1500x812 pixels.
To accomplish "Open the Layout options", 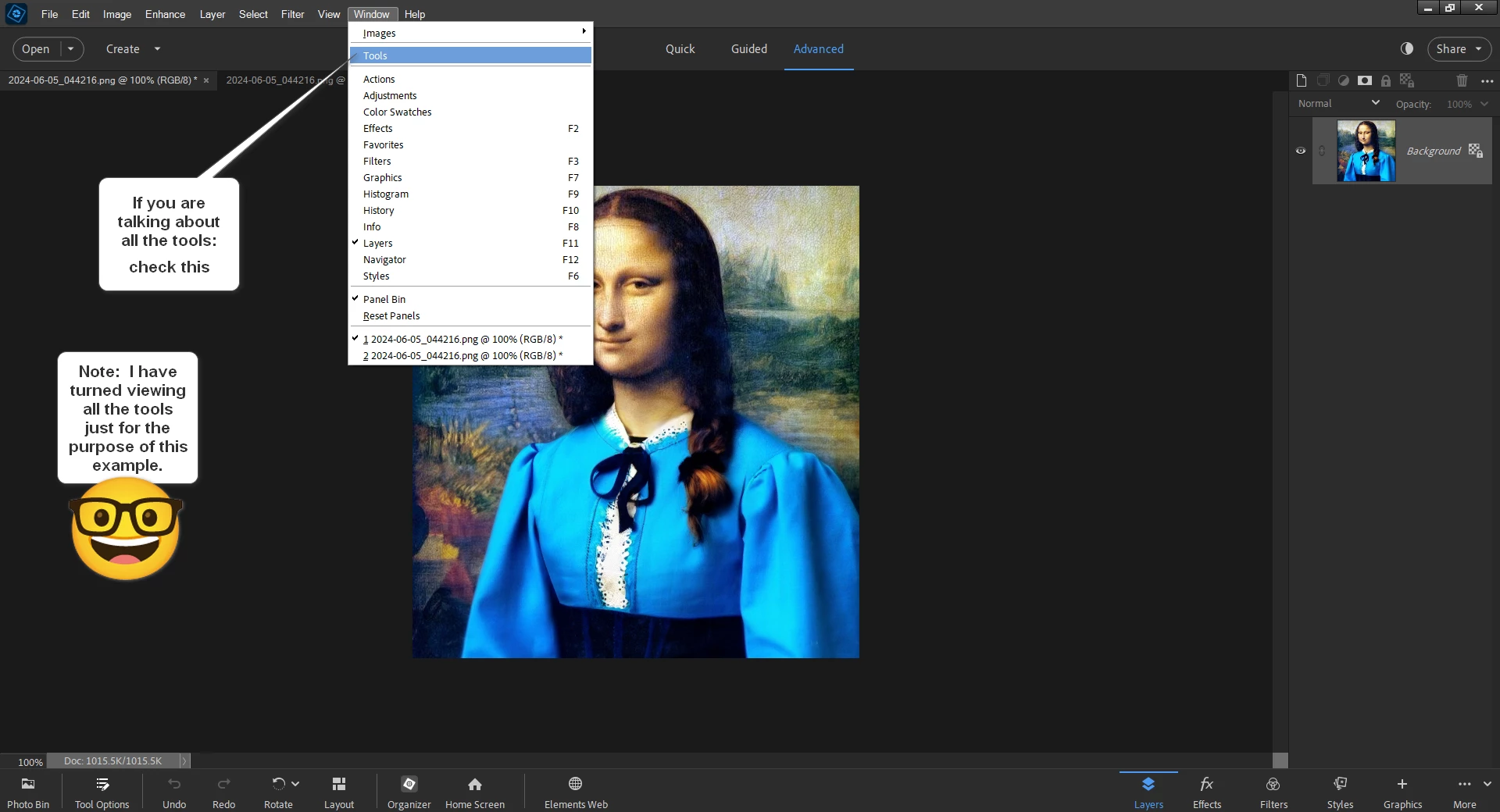I will click(339, 792).
